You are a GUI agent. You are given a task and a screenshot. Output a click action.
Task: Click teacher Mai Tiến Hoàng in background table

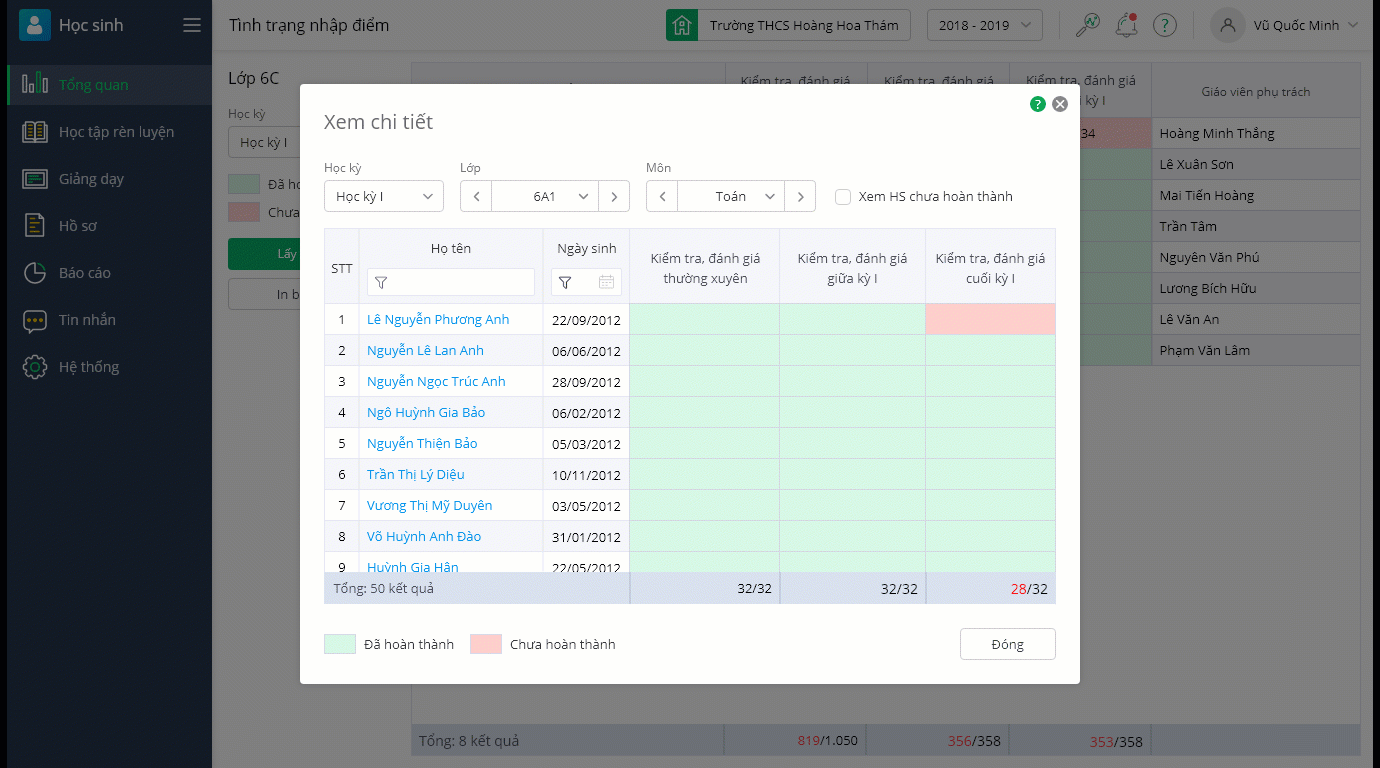coord(1206,195)
